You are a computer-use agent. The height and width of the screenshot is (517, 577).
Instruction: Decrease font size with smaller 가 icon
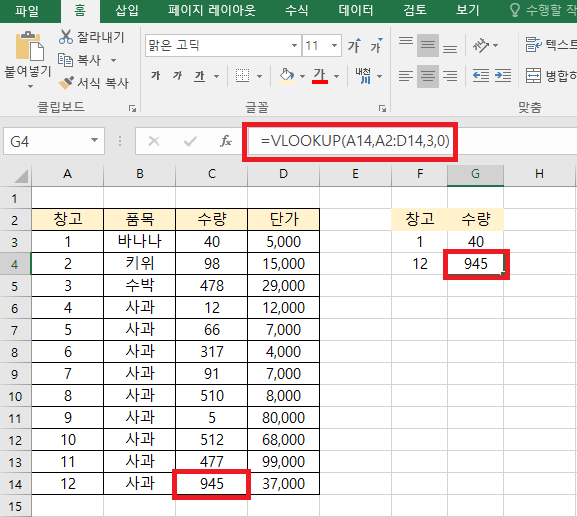click(x=376, y=46)
